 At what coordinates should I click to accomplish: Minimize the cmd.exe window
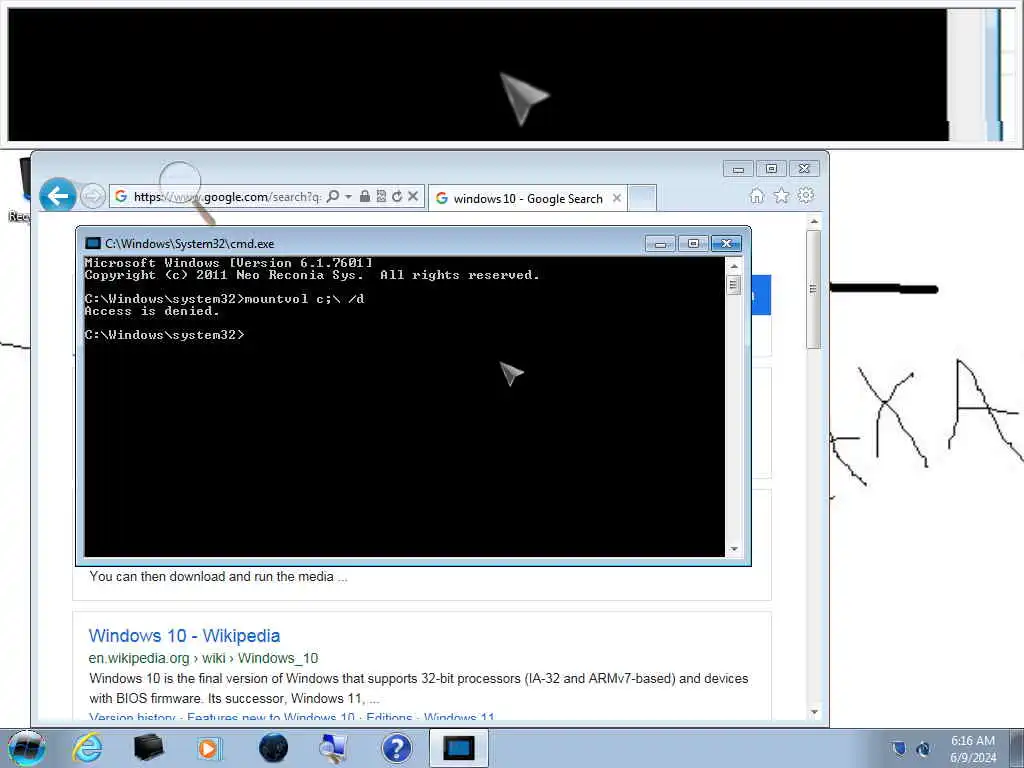(660, 244)
